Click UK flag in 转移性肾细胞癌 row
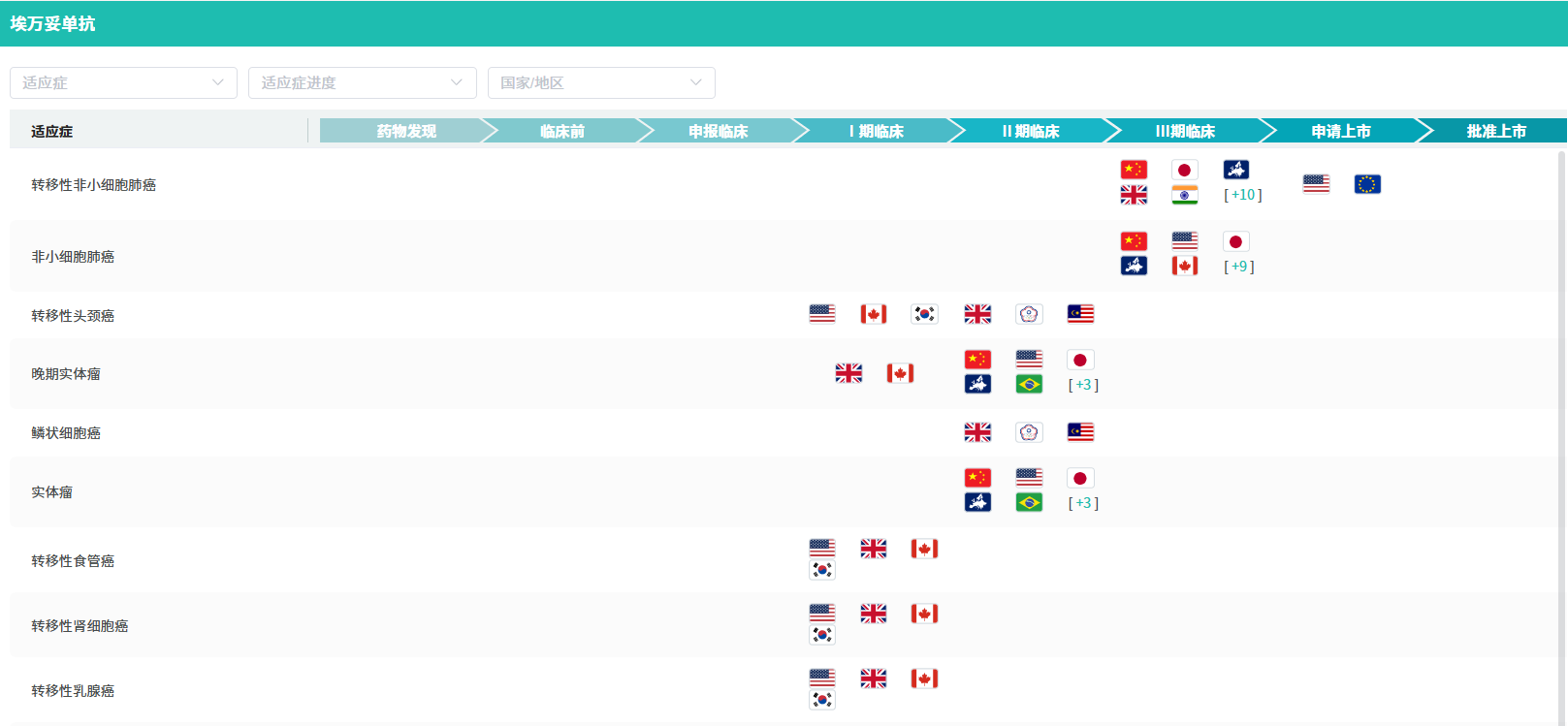 click(x=874, y=614)
